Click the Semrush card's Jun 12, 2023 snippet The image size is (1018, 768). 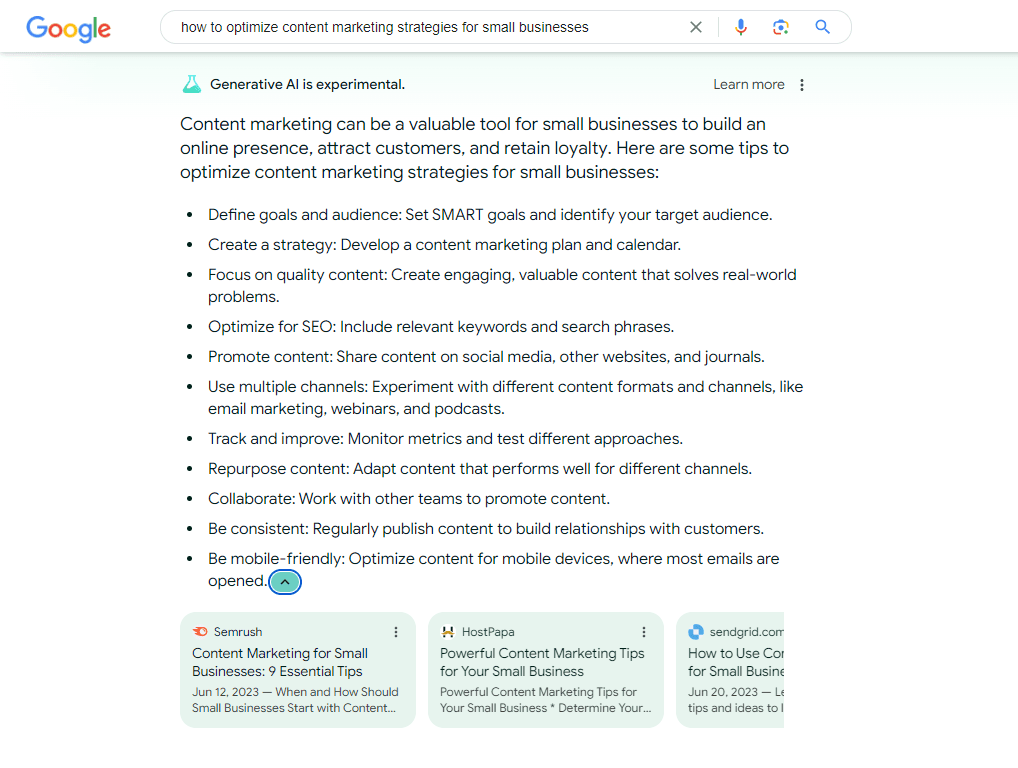(x=295, y=700)
